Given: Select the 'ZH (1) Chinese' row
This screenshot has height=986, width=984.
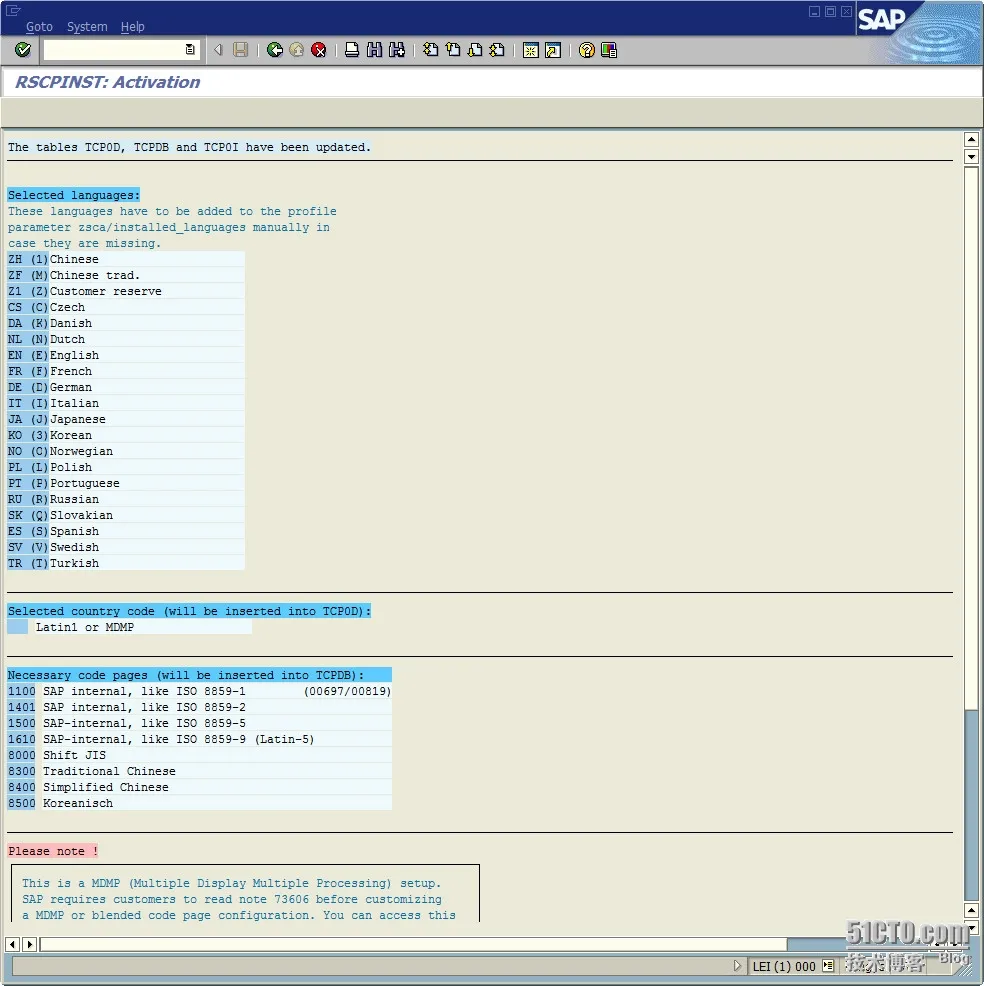Looking at the screenshot, I should point(126,259).
